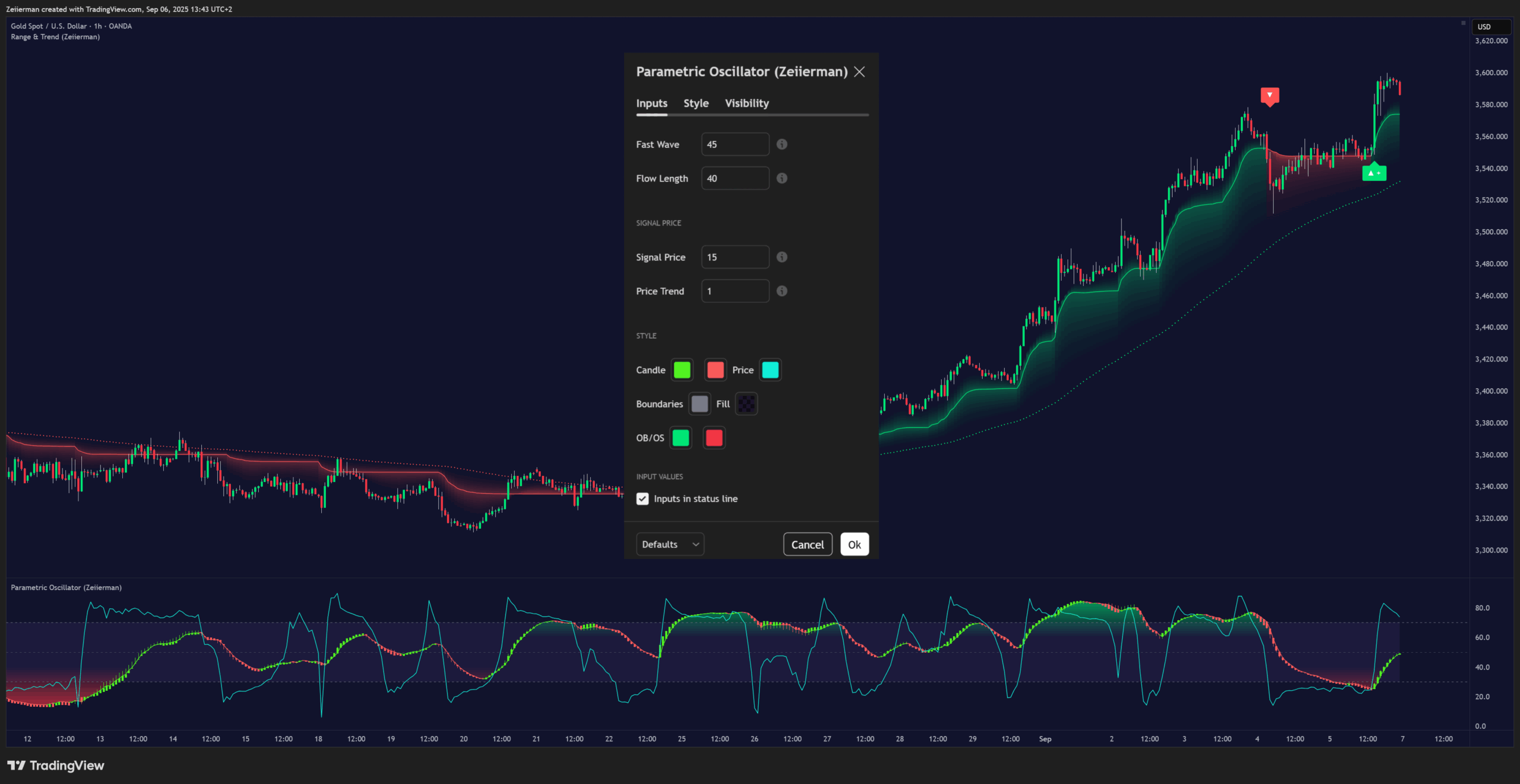Change the OB/OS red color swatch
This screenshot has height=784, width=1520.
(x=714, y=438)
